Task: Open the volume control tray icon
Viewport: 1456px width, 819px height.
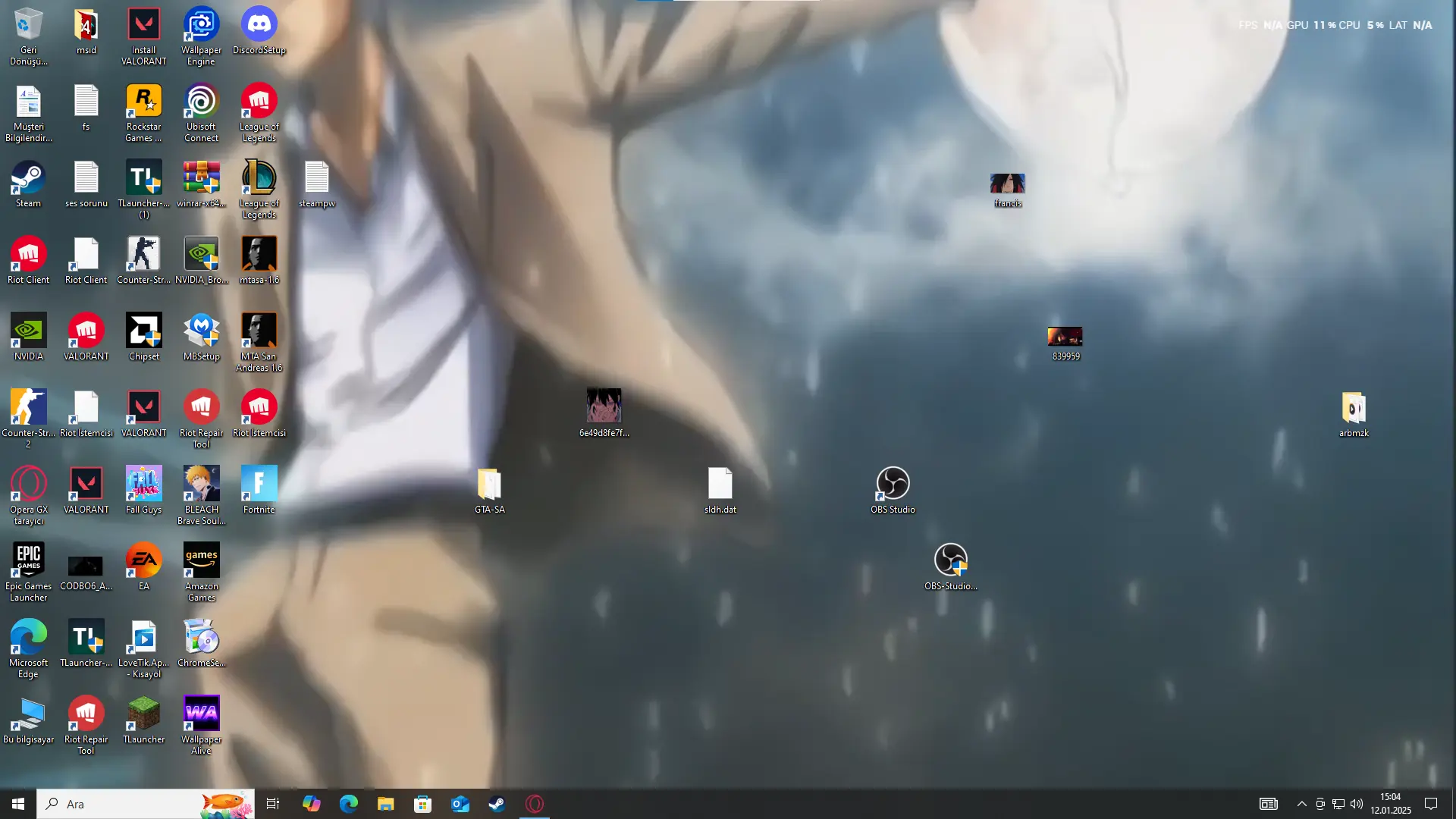Action: pos(1357,804)
